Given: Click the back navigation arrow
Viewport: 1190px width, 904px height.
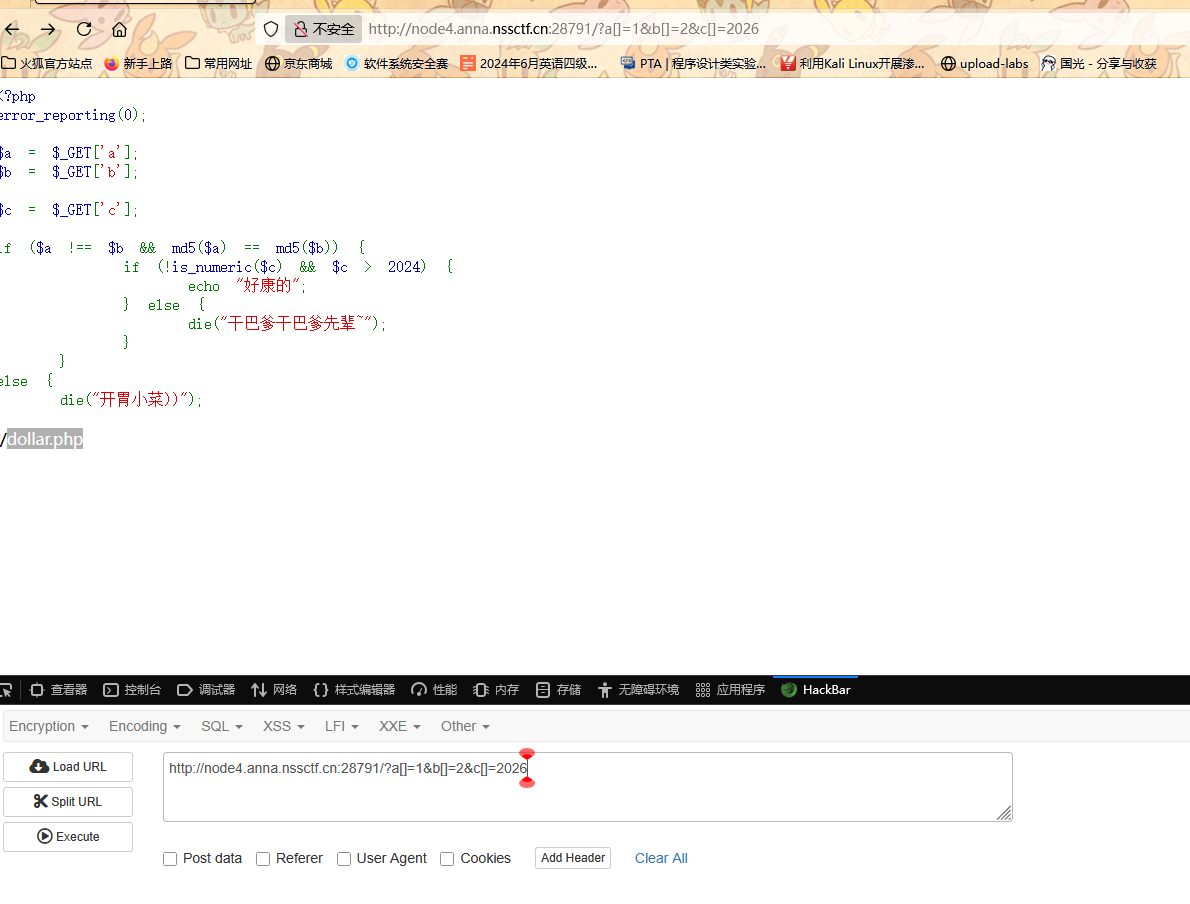Looking at the screenshot, I should [x=12, y=29].
